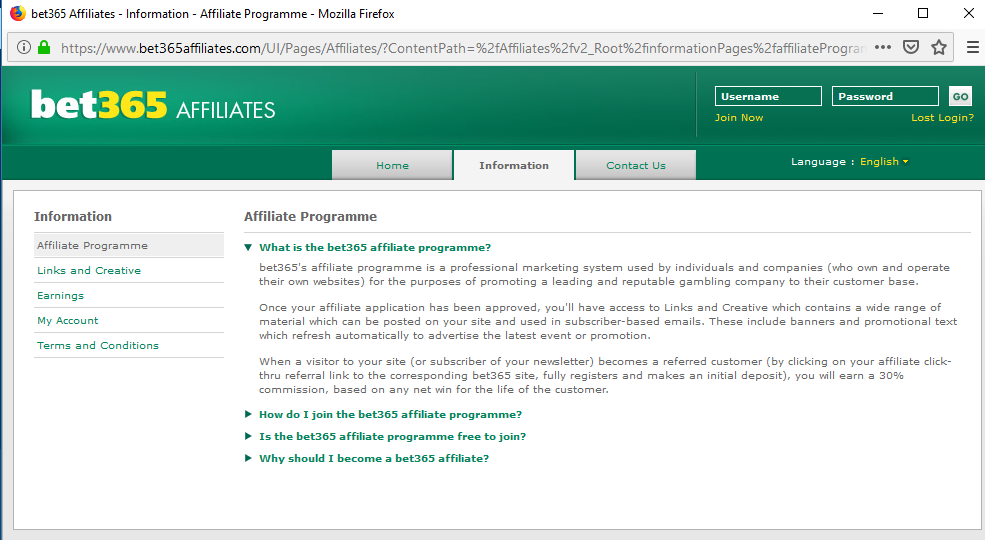This screenshot has width=985, height=540.
Task: Click 'Why should I become a bet365 affiliate?'
Action: coord(374,458)
